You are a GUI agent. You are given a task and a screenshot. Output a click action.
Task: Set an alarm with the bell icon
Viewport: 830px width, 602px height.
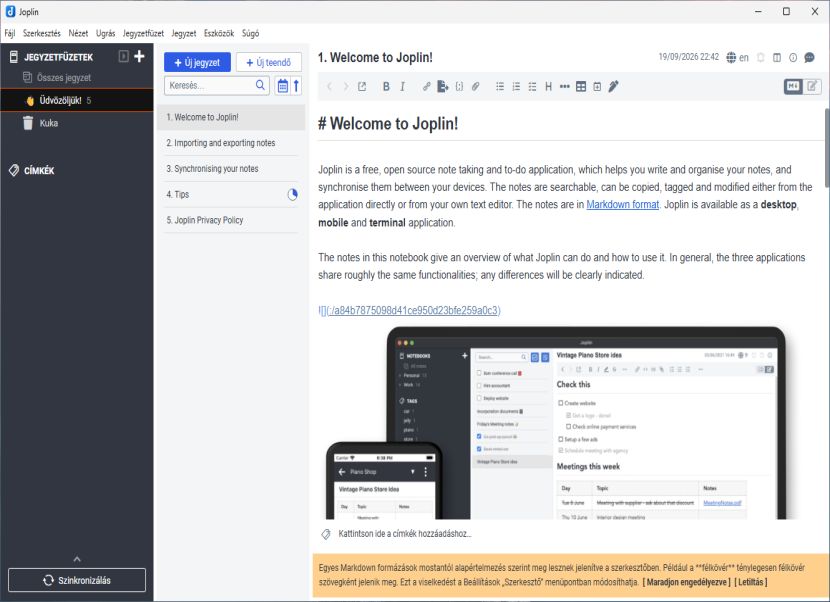pyautogui.click(x=761, y=57)
